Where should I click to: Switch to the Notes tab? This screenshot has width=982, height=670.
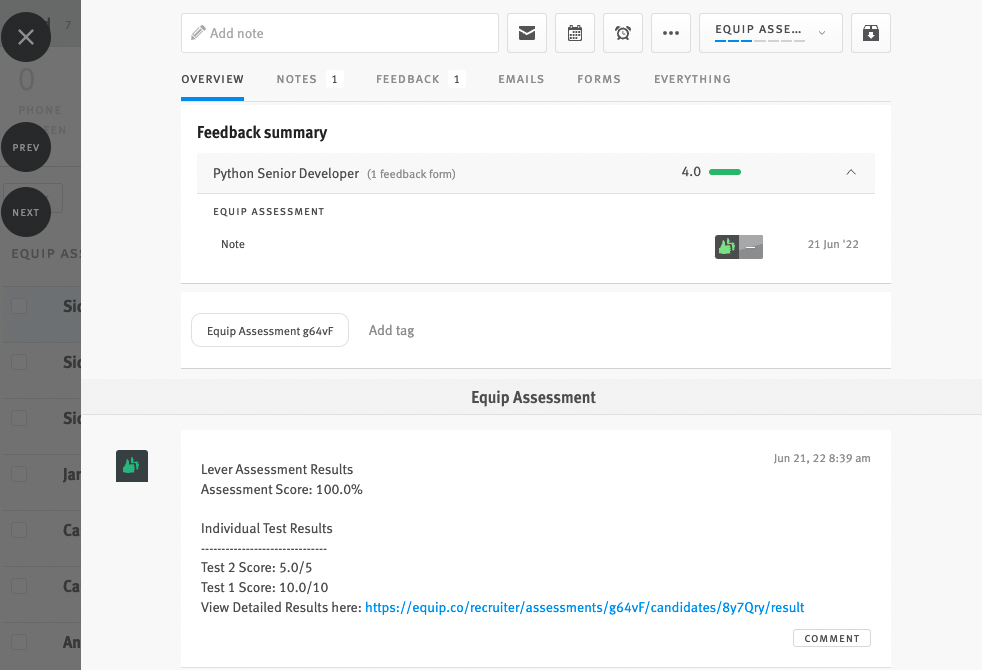point(297,79)
